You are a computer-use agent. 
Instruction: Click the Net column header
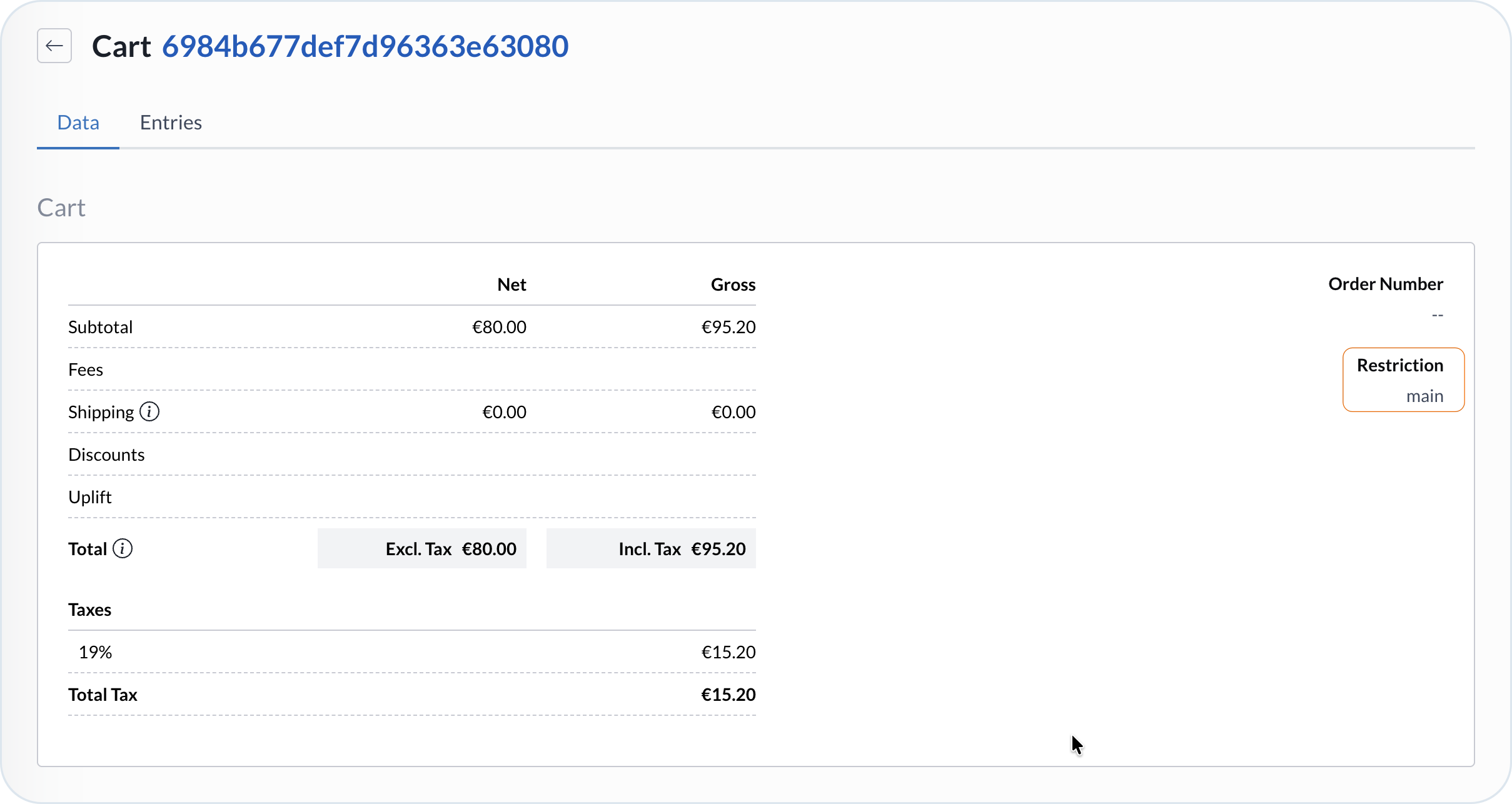point(512,284)
